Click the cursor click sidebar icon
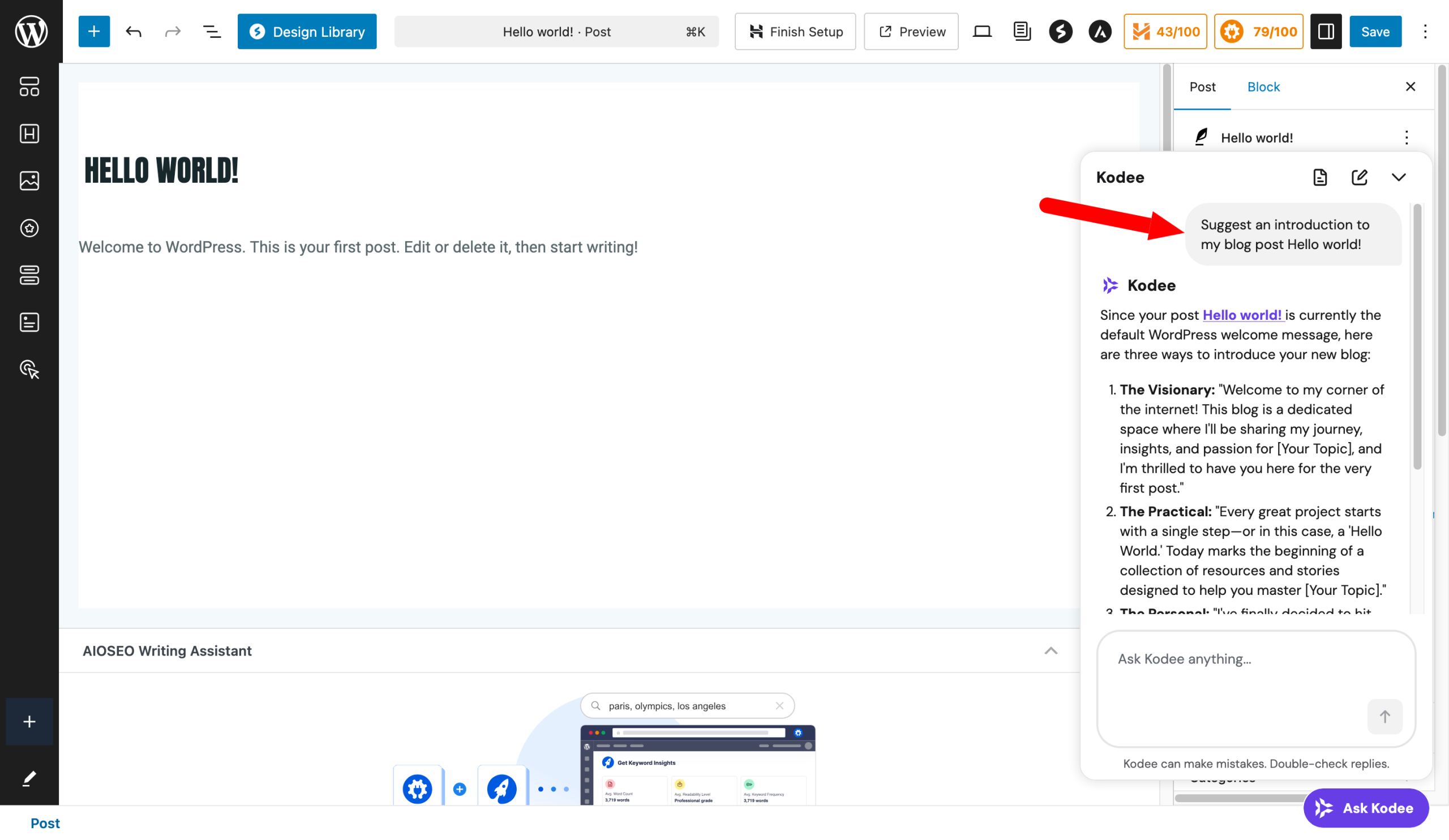The image size is (1449, 840). pyautogui.click(x=29, y=369)
